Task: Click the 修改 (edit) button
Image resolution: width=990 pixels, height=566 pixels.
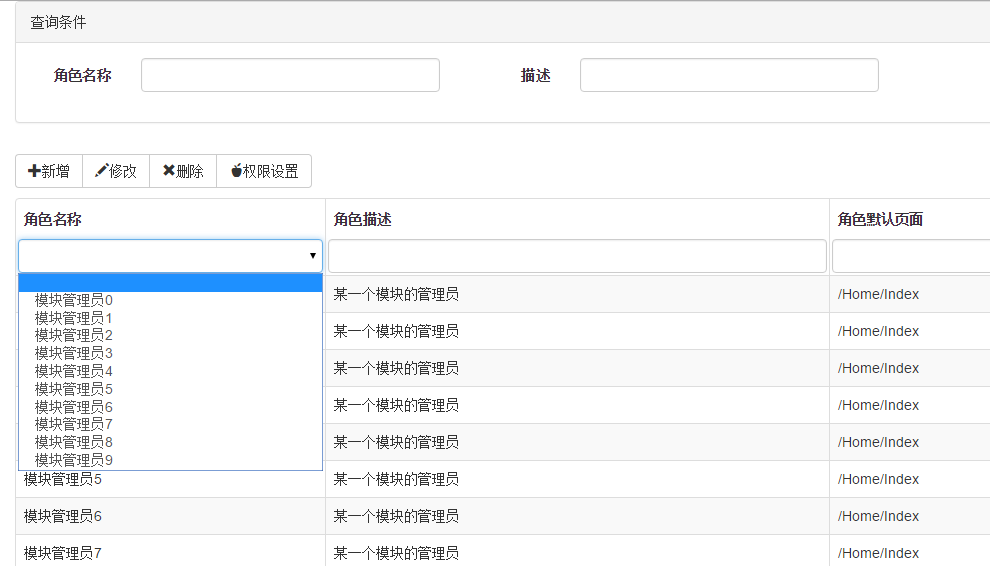Action: coord(116,171)
